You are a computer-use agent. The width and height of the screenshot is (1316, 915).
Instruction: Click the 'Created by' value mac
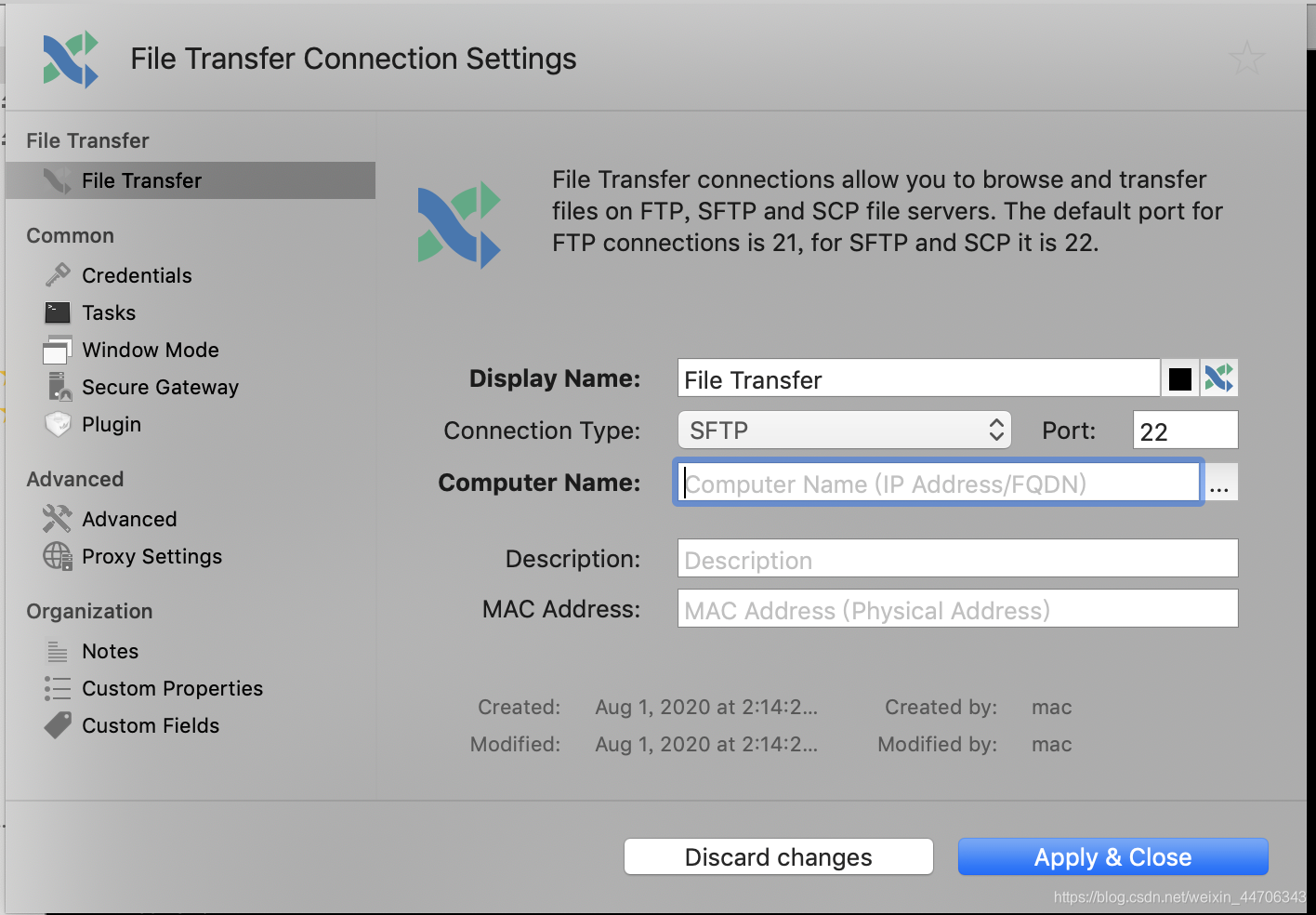pos(1052,707)
